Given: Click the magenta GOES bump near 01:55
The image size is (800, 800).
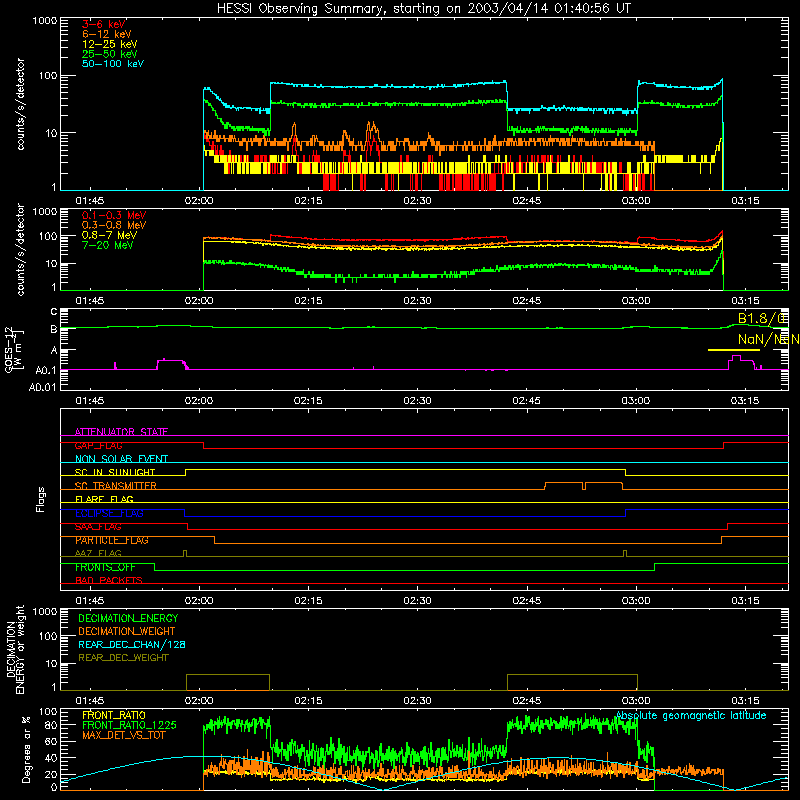Looking at the screenshot, I should [x=172, y=364].
